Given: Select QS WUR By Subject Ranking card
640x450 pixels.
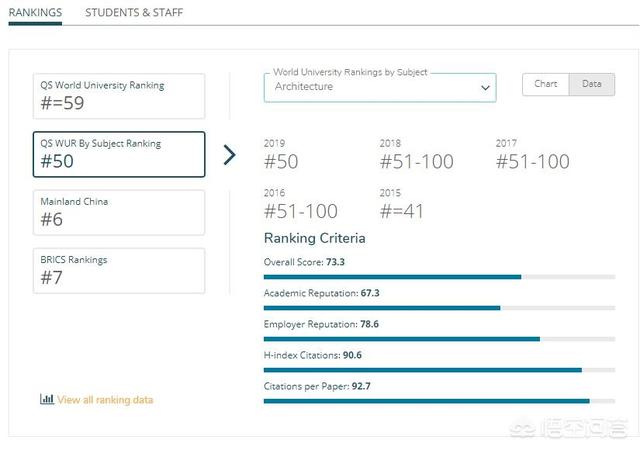Looking at the screenshot, I should [x=119, y=154].
